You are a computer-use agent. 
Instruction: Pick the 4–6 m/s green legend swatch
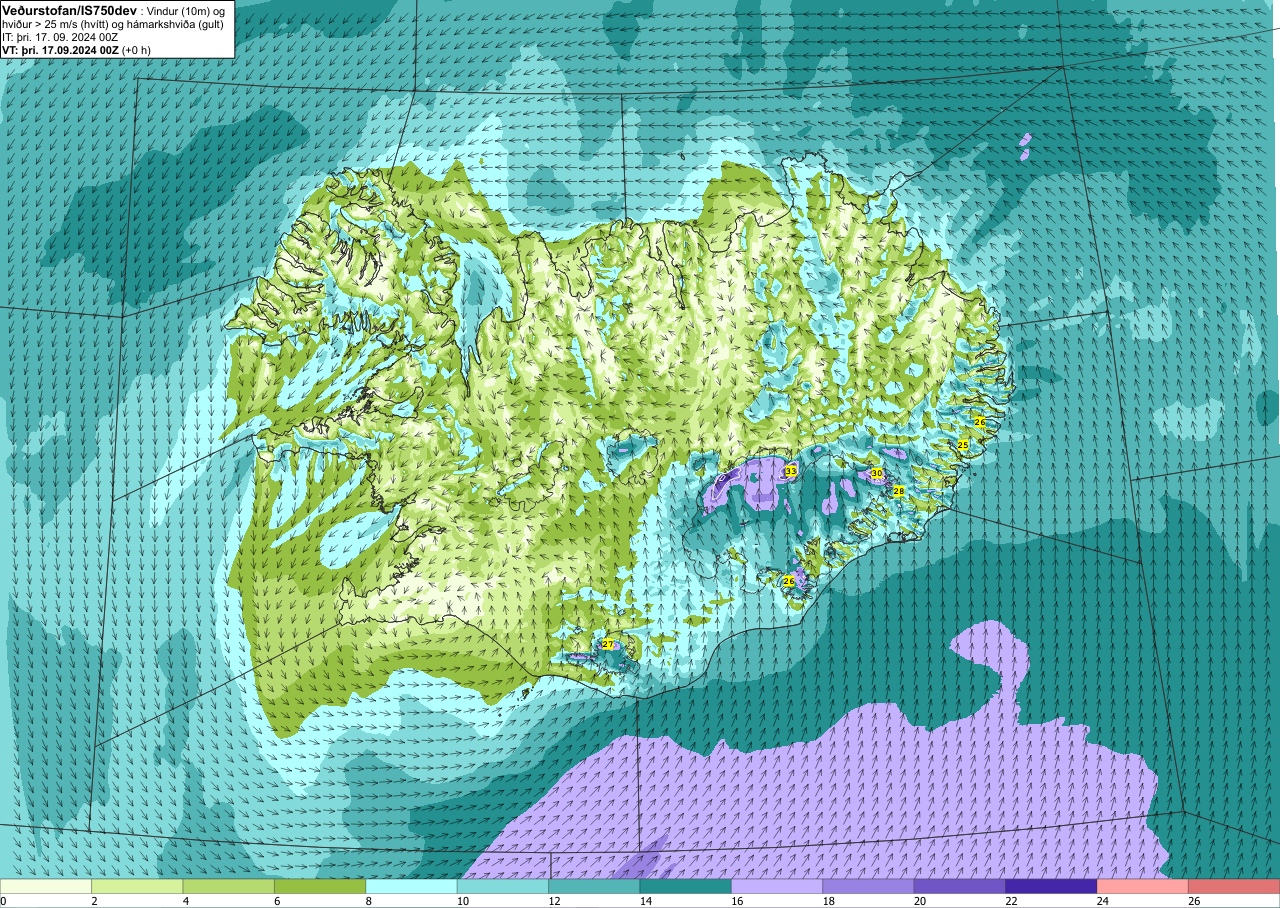(228, 886)
